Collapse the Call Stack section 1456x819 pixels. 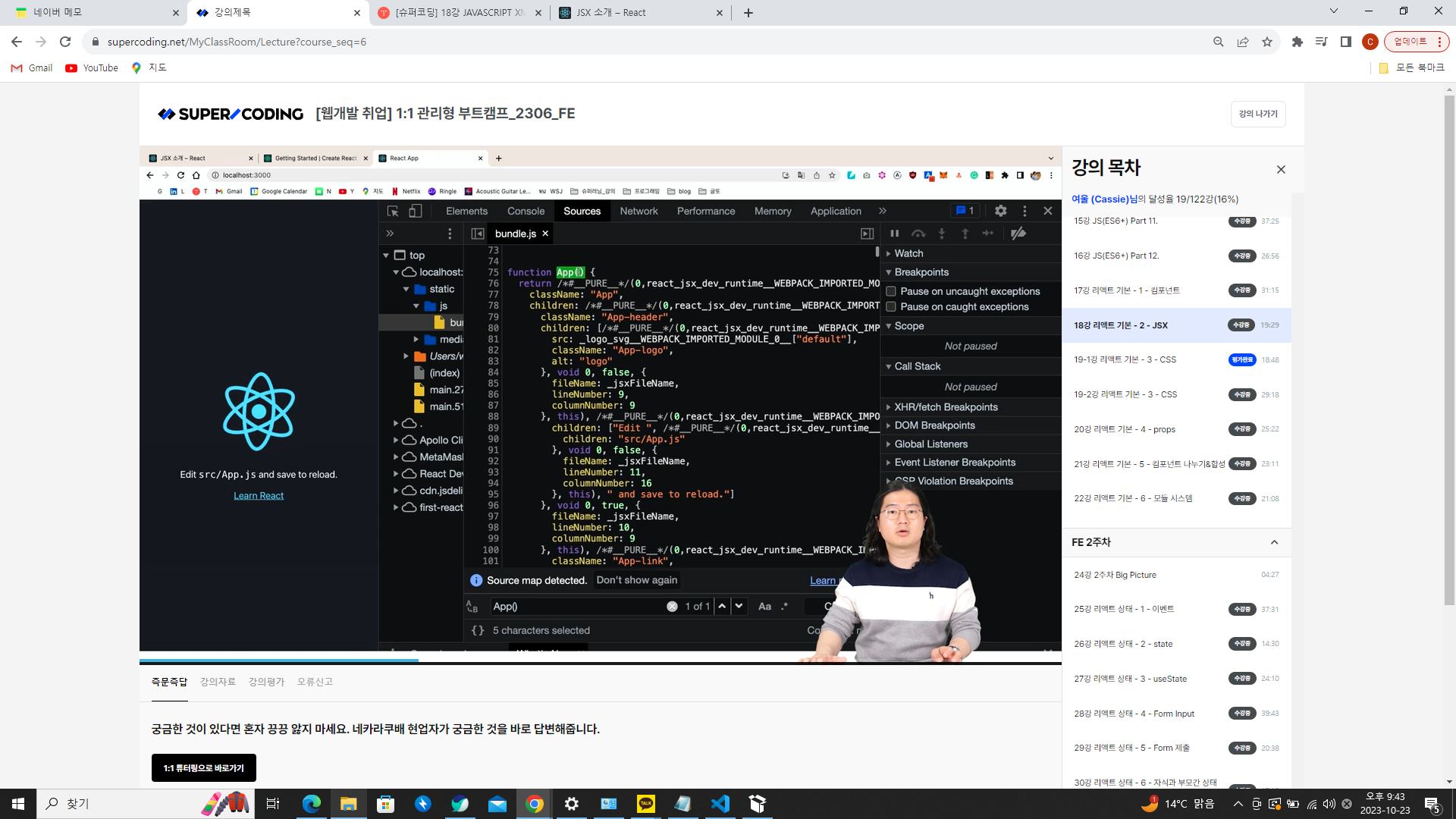889,366
